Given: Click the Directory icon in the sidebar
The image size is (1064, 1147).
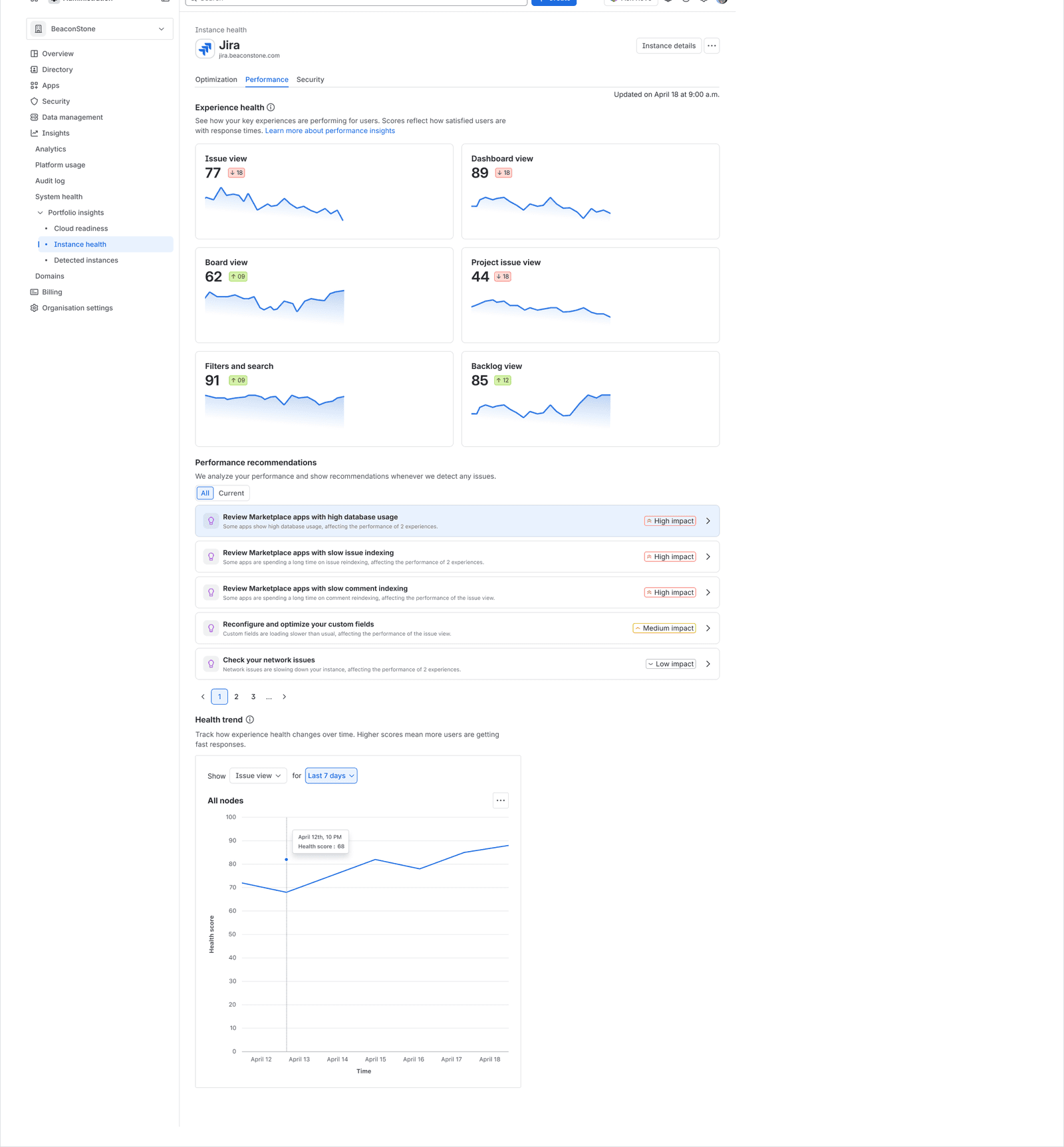Looking at the screenshot, I should click(34, 70).
